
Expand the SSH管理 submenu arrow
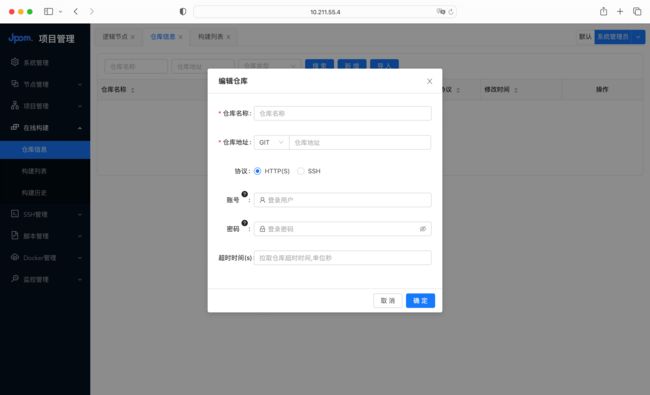click(x=80, y=214)
